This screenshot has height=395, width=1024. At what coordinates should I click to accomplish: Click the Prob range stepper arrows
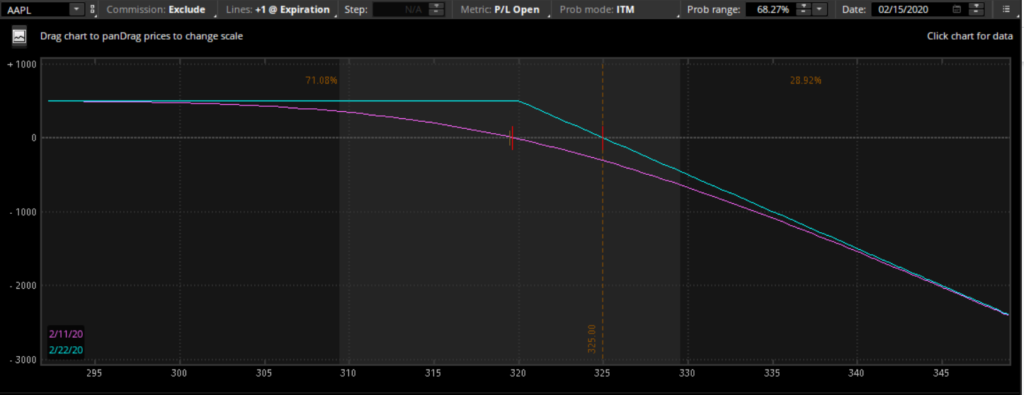pyautogui.click(x=804, y=10)
